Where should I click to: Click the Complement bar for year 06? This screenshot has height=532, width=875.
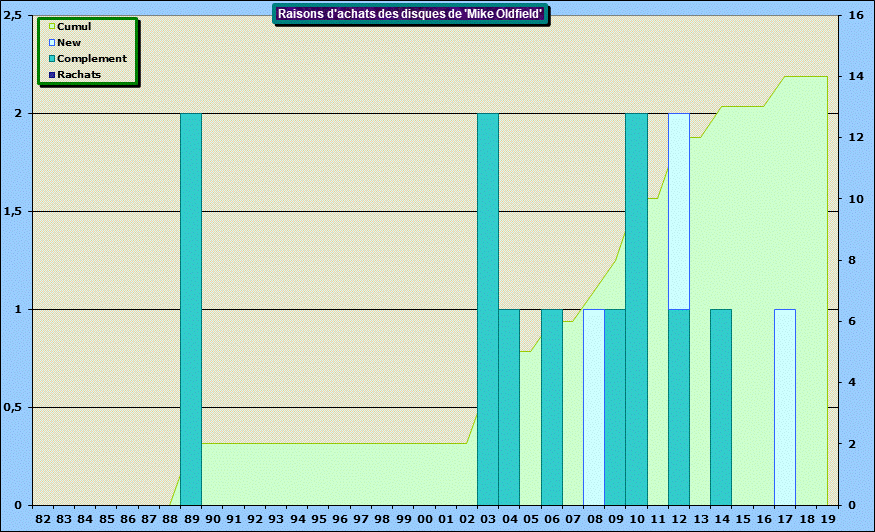coord(552,407)
